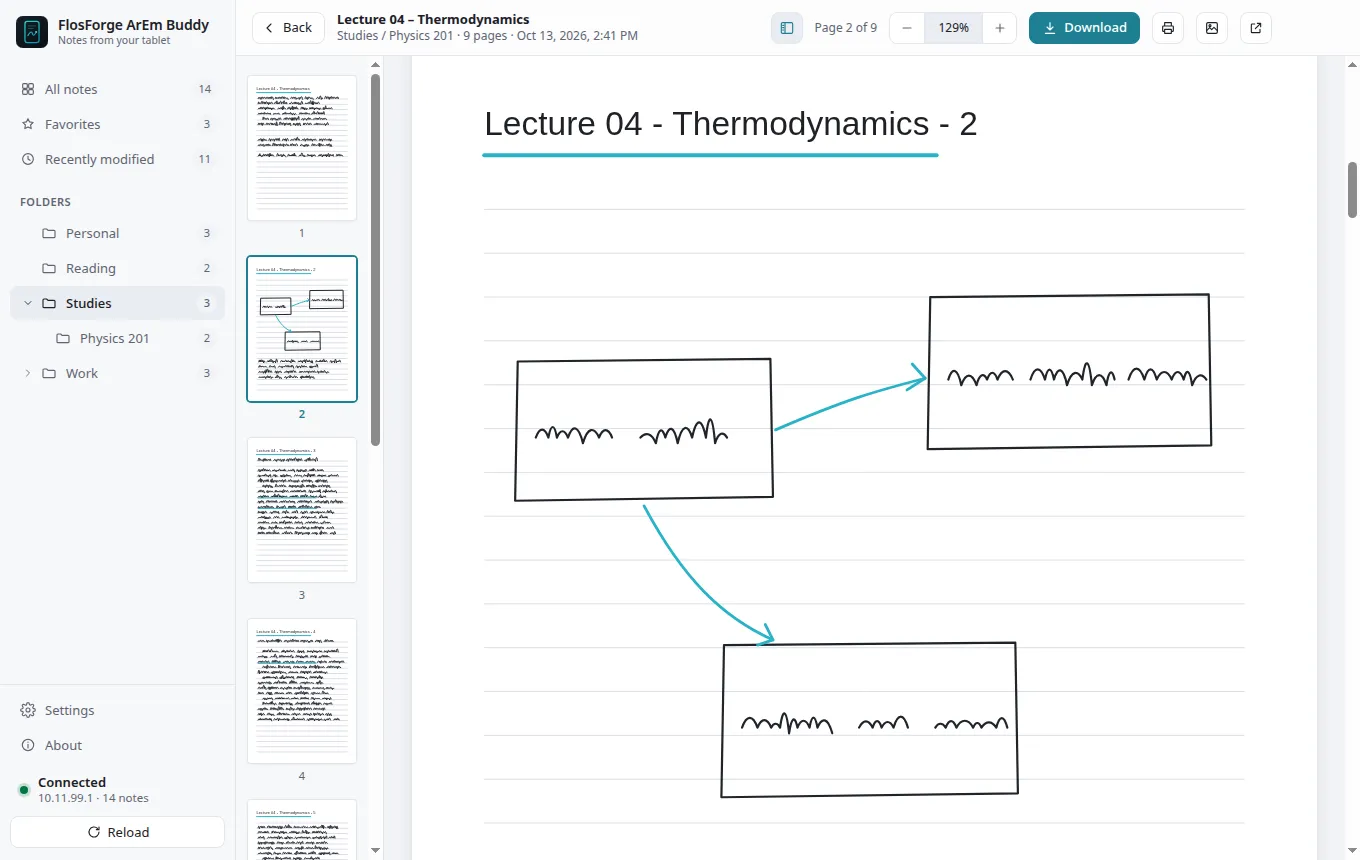Click the note path "Studies / Physics 201" subtitle

pyautogui.click(x=396, y=36)
